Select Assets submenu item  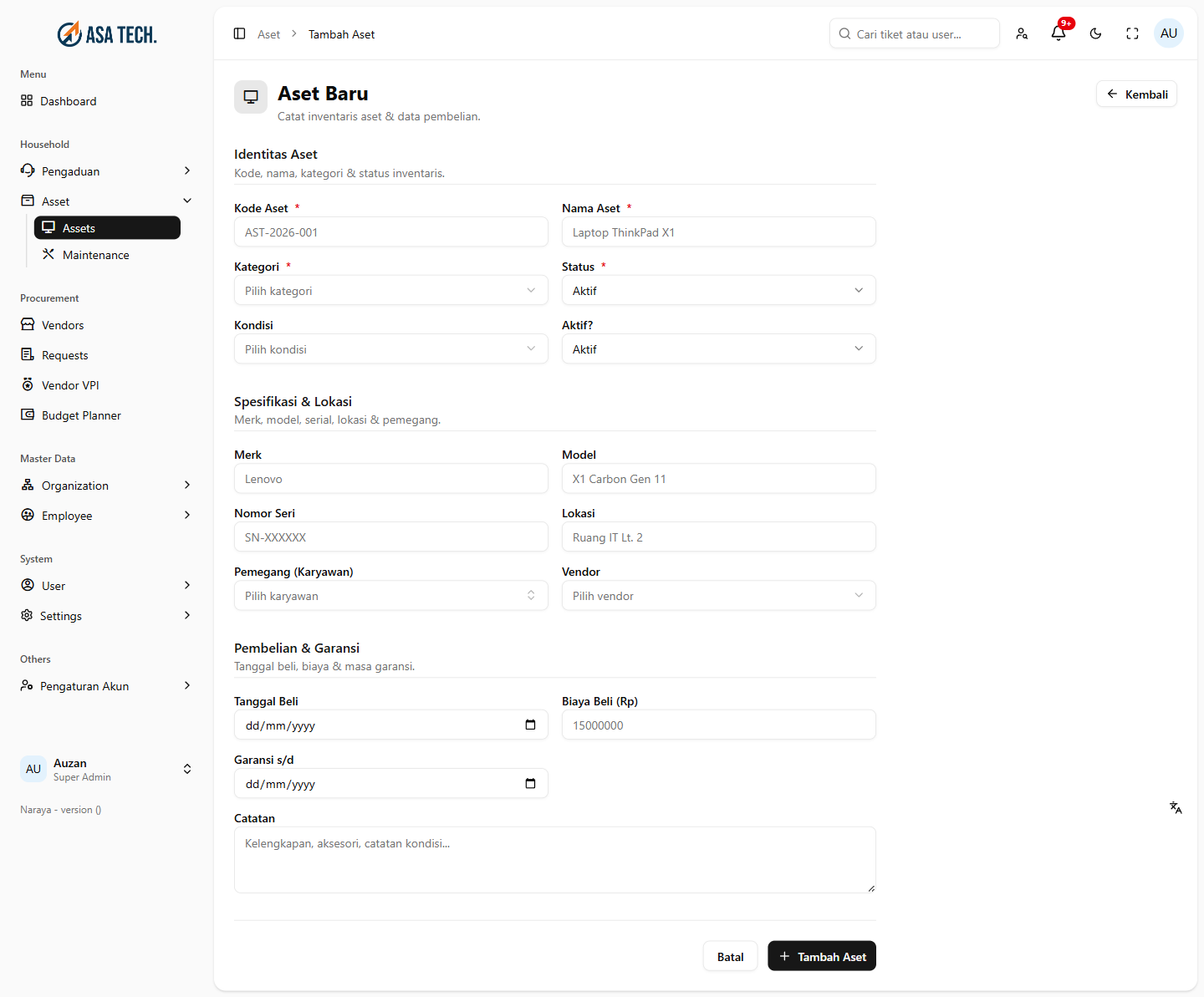click(107, 228)
